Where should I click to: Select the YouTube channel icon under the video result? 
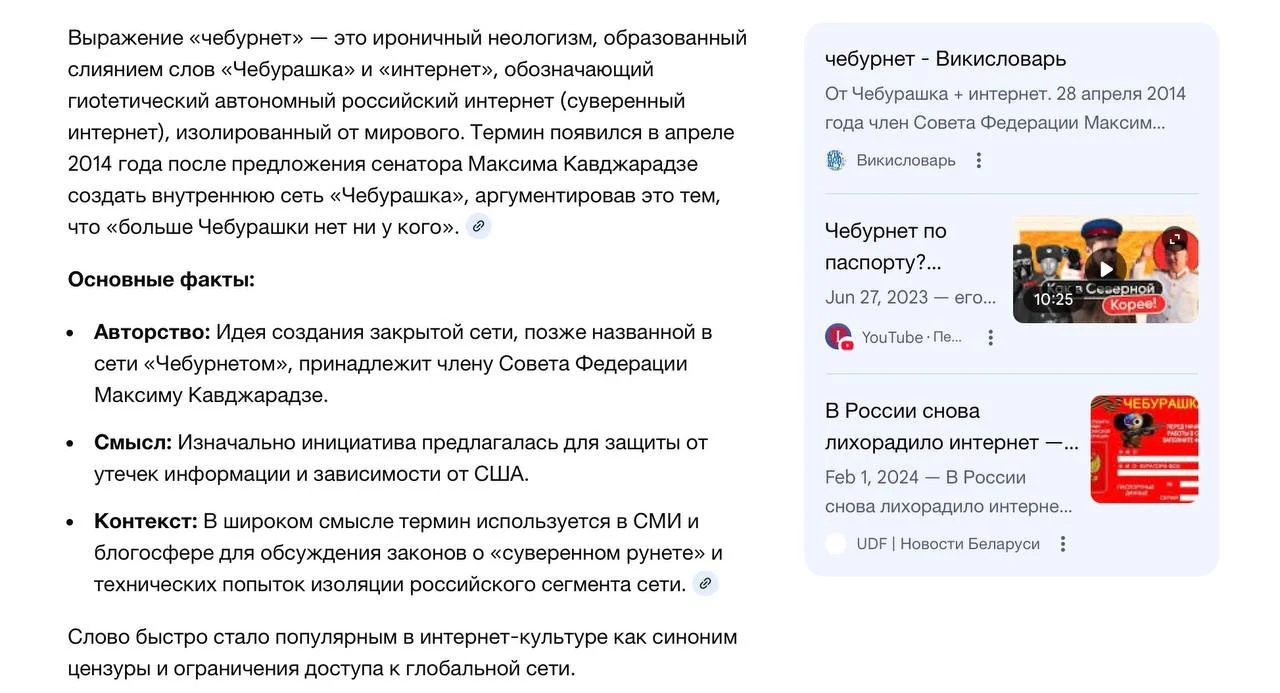838,336
